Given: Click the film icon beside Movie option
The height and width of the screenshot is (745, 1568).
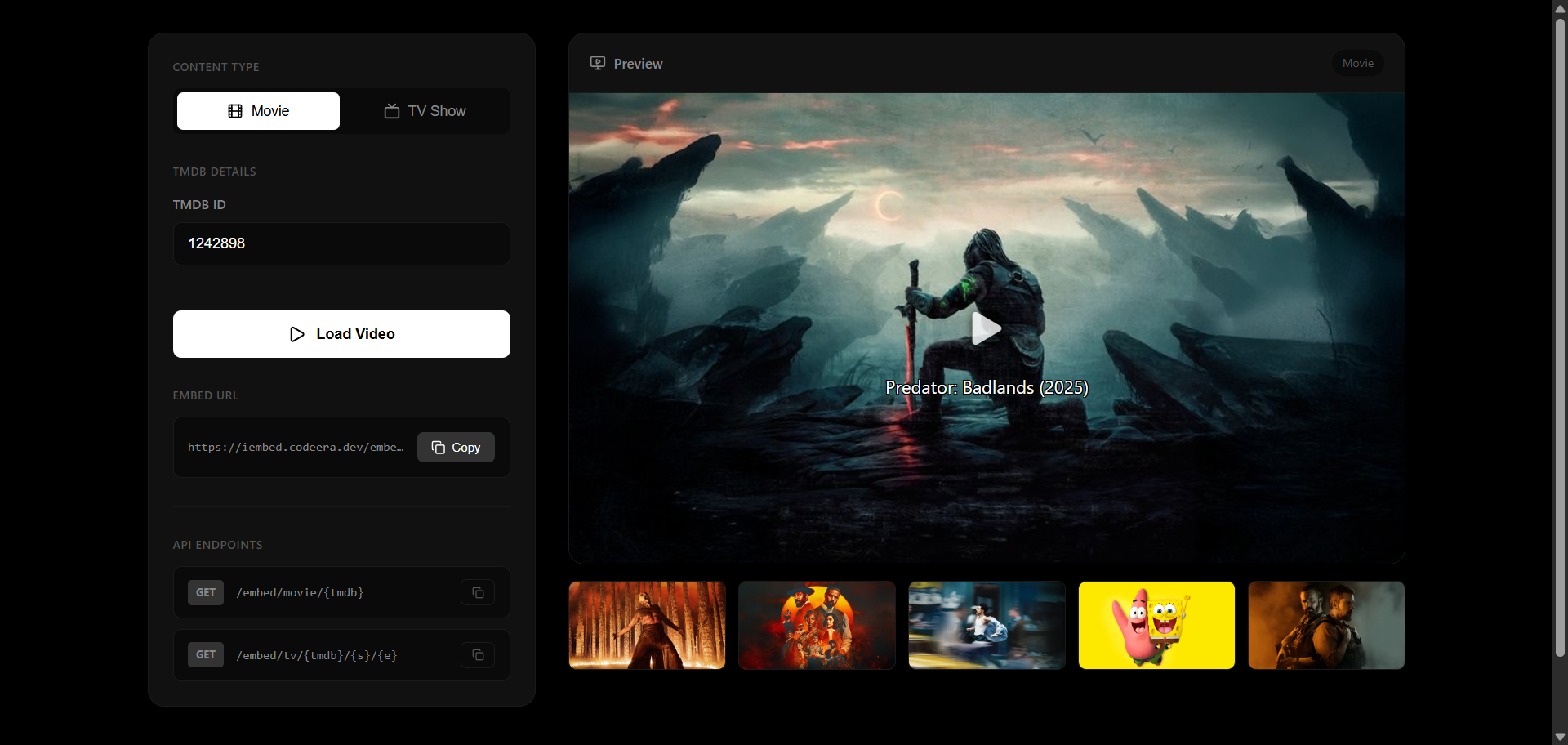Looking at the screenshot, I should 235,110.
